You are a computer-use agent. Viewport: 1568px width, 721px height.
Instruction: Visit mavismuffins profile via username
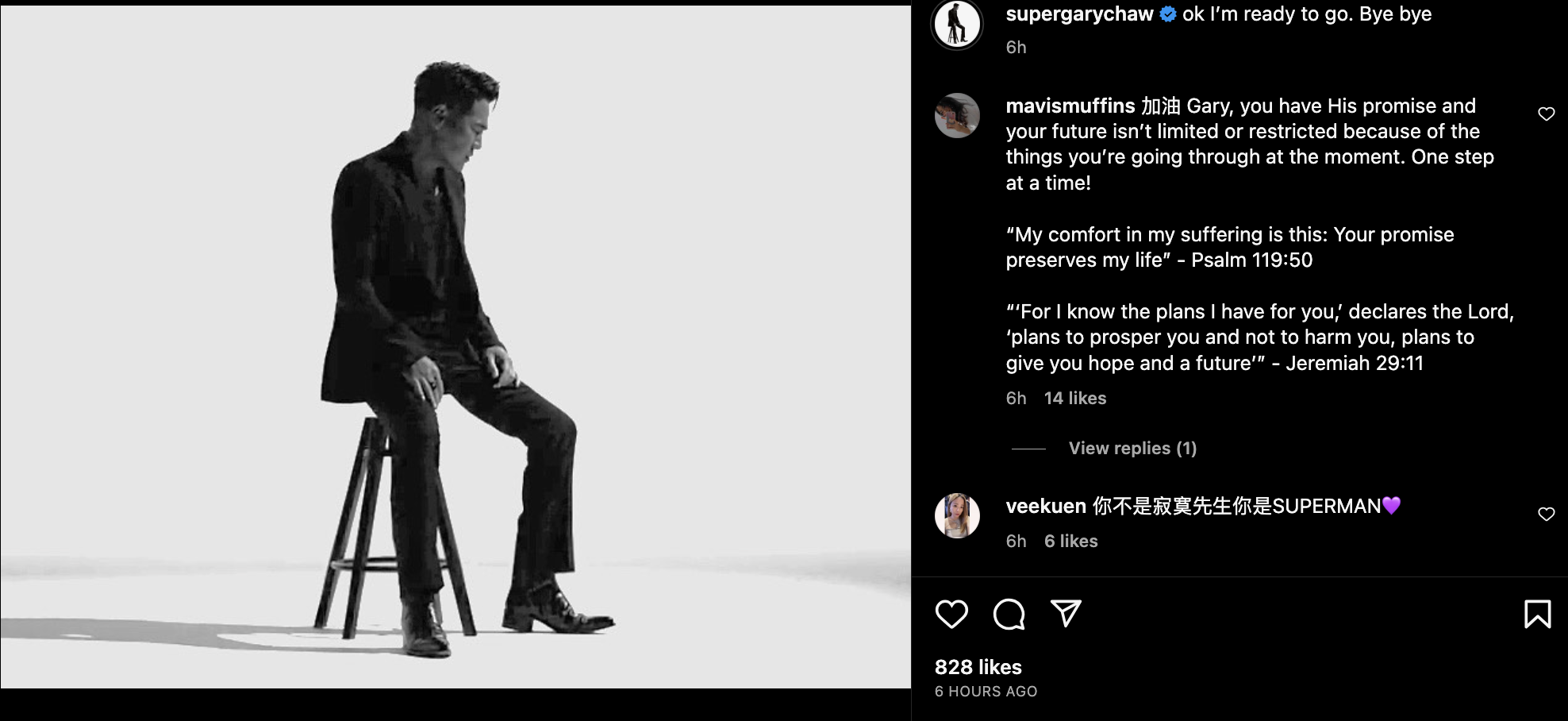(x=1070, y=106)
